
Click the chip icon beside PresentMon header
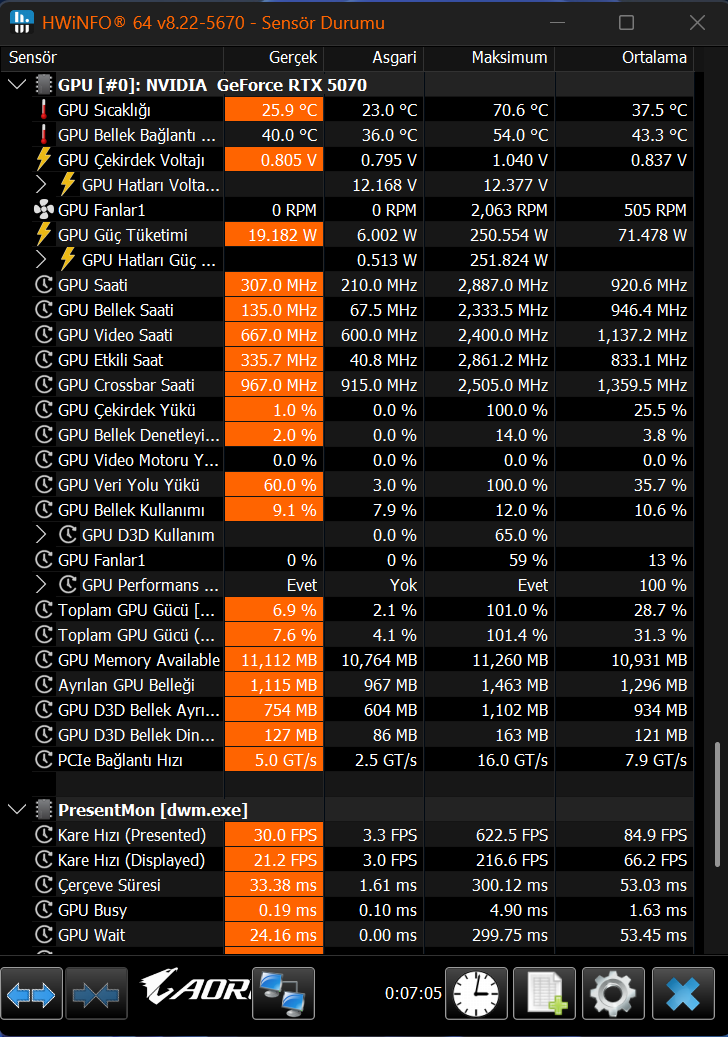click(x=44, y=809)
